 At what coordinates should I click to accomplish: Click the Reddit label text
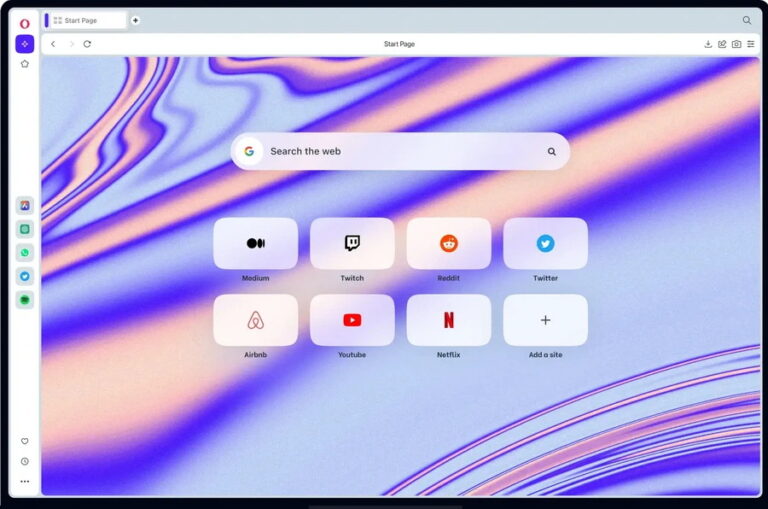(449, 278)
